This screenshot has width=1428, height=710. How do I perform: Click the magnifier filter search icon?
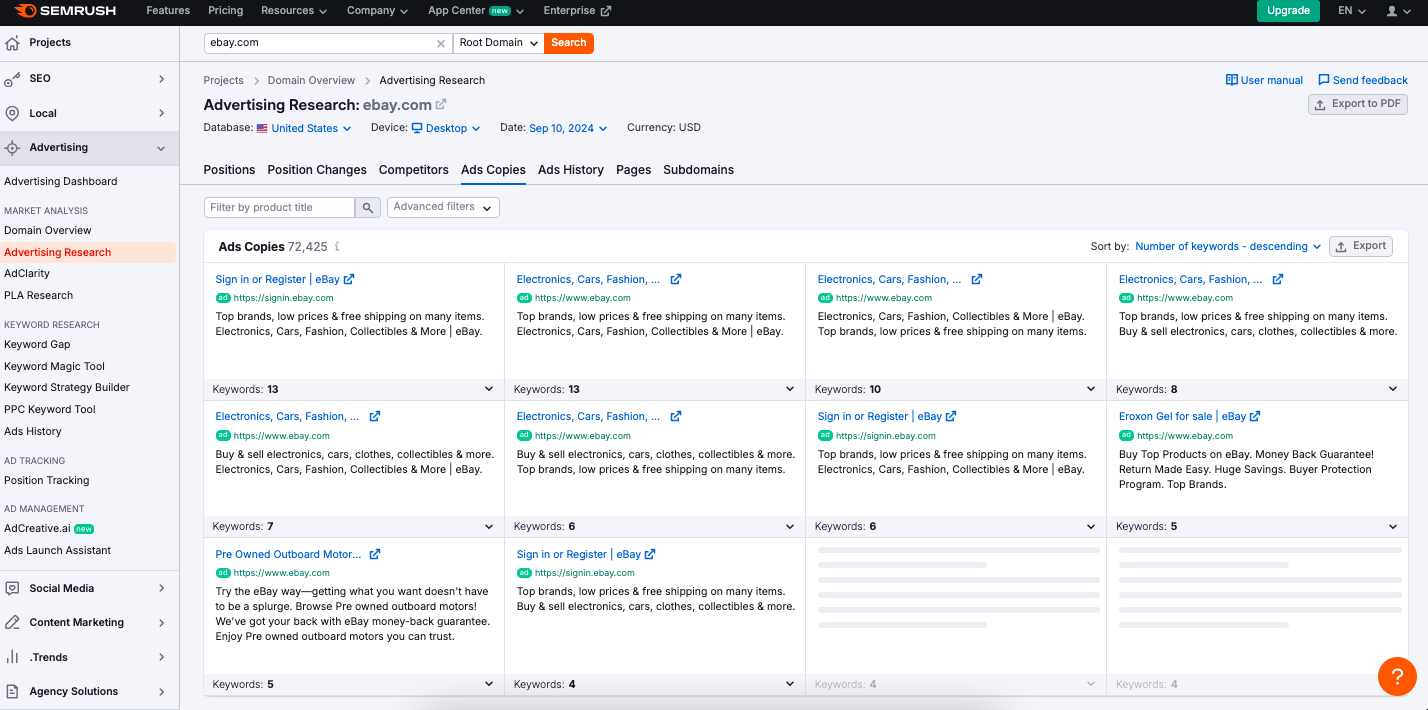[368, 207]
